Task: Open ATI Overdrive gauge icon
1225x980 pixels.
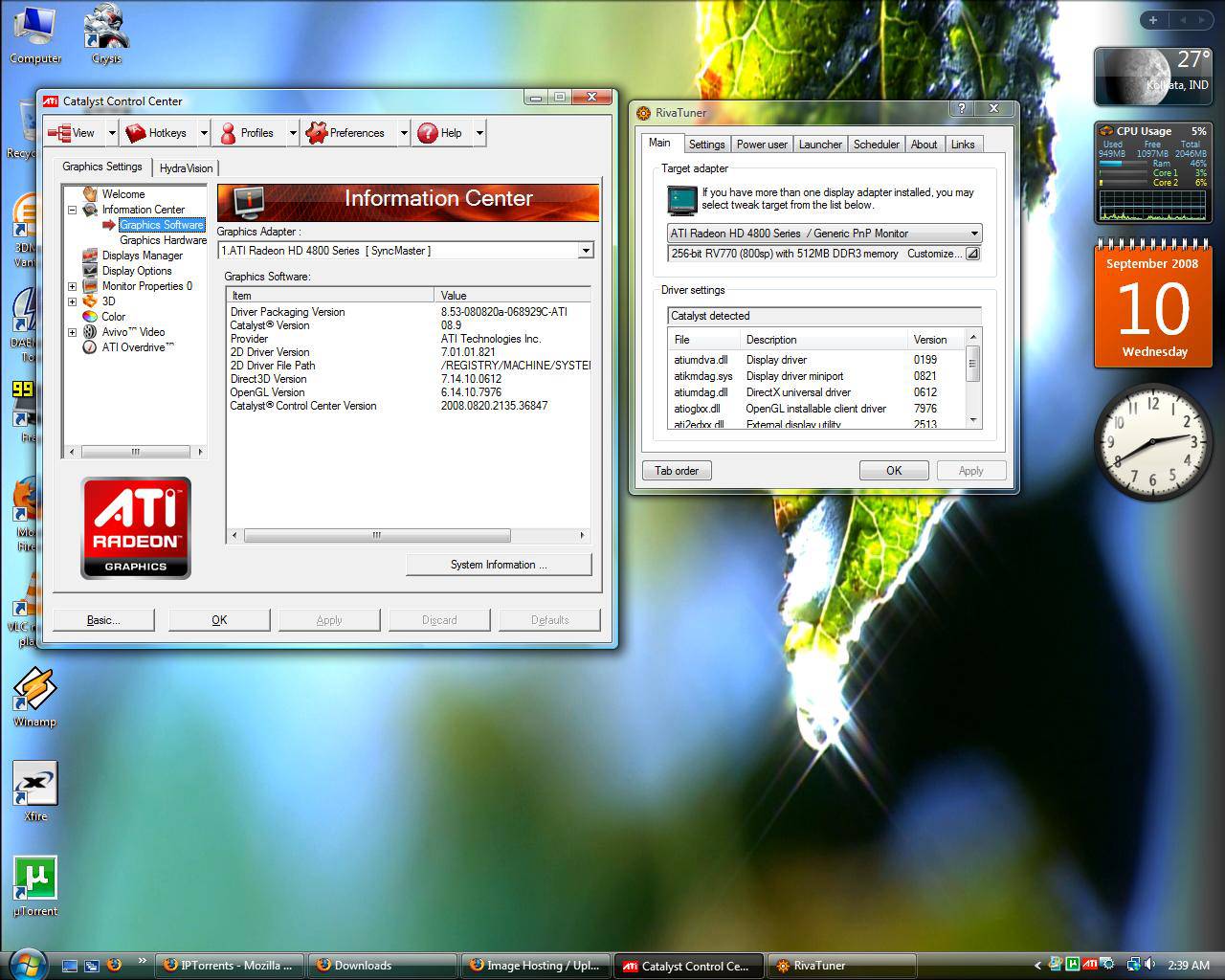Action: pos(90,347)
